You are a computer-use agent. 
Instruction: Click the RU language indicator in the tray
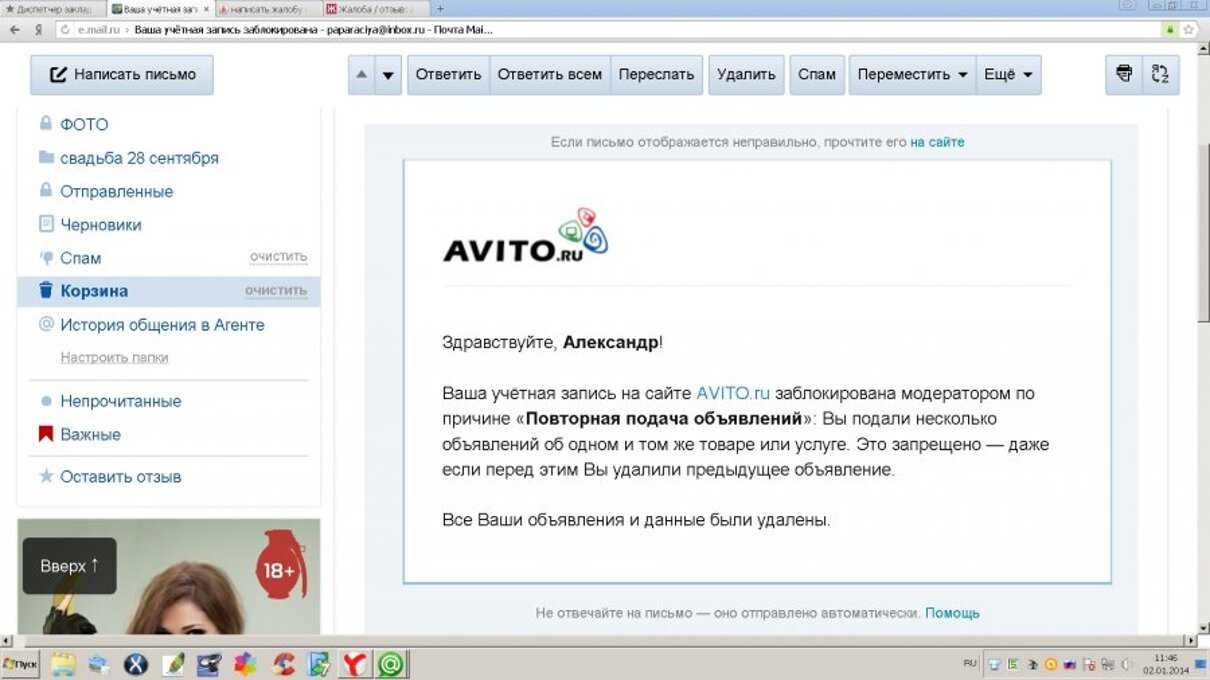click(970, 663)
